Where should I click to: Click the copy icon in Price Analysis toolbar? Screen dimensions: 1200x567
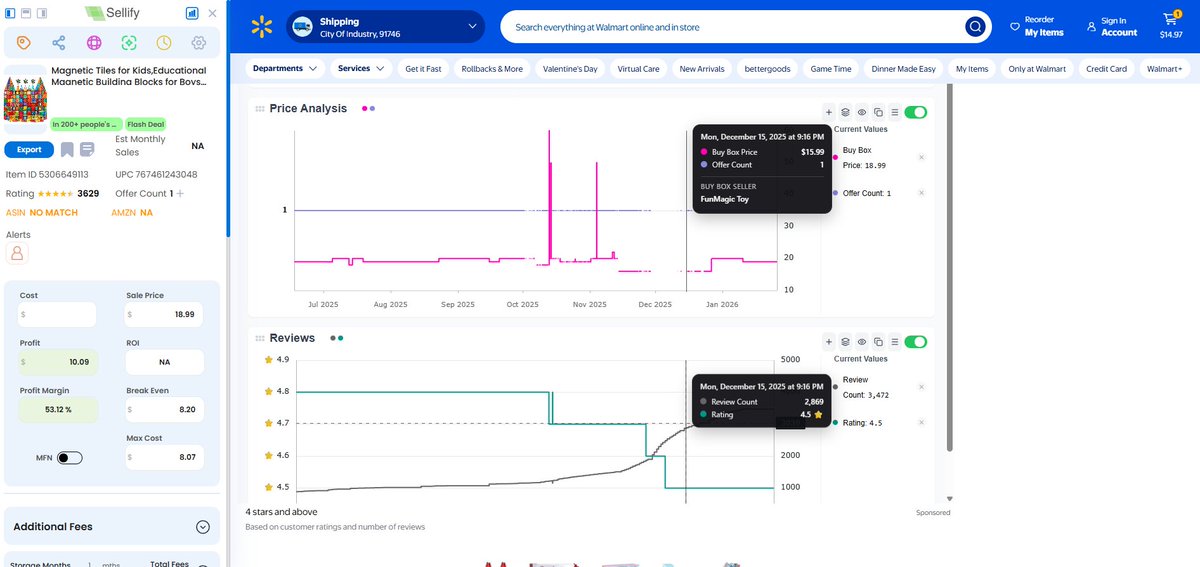pos(878,112)
